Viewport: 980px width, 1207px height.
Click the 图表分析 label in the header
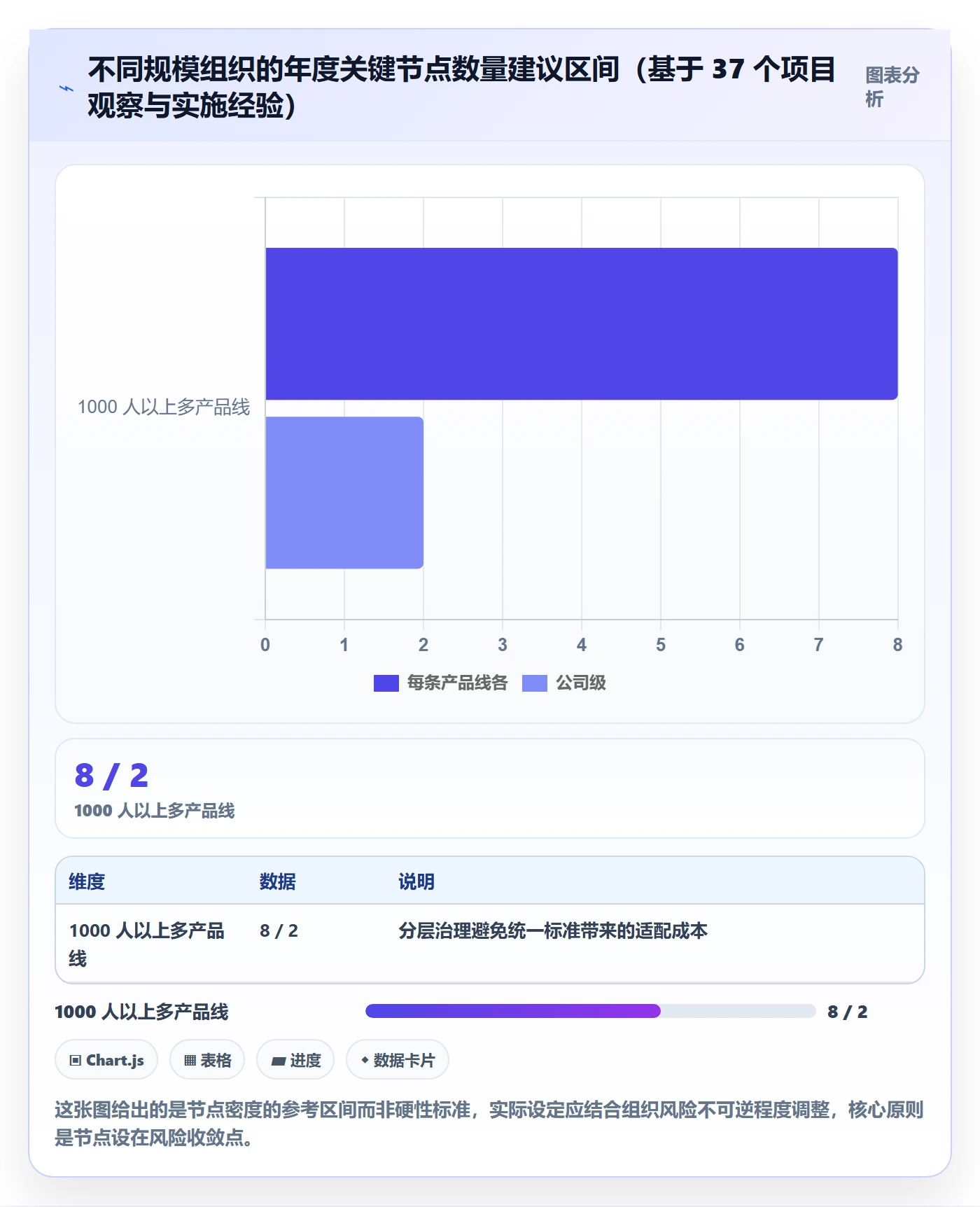[x=892, y=87]
